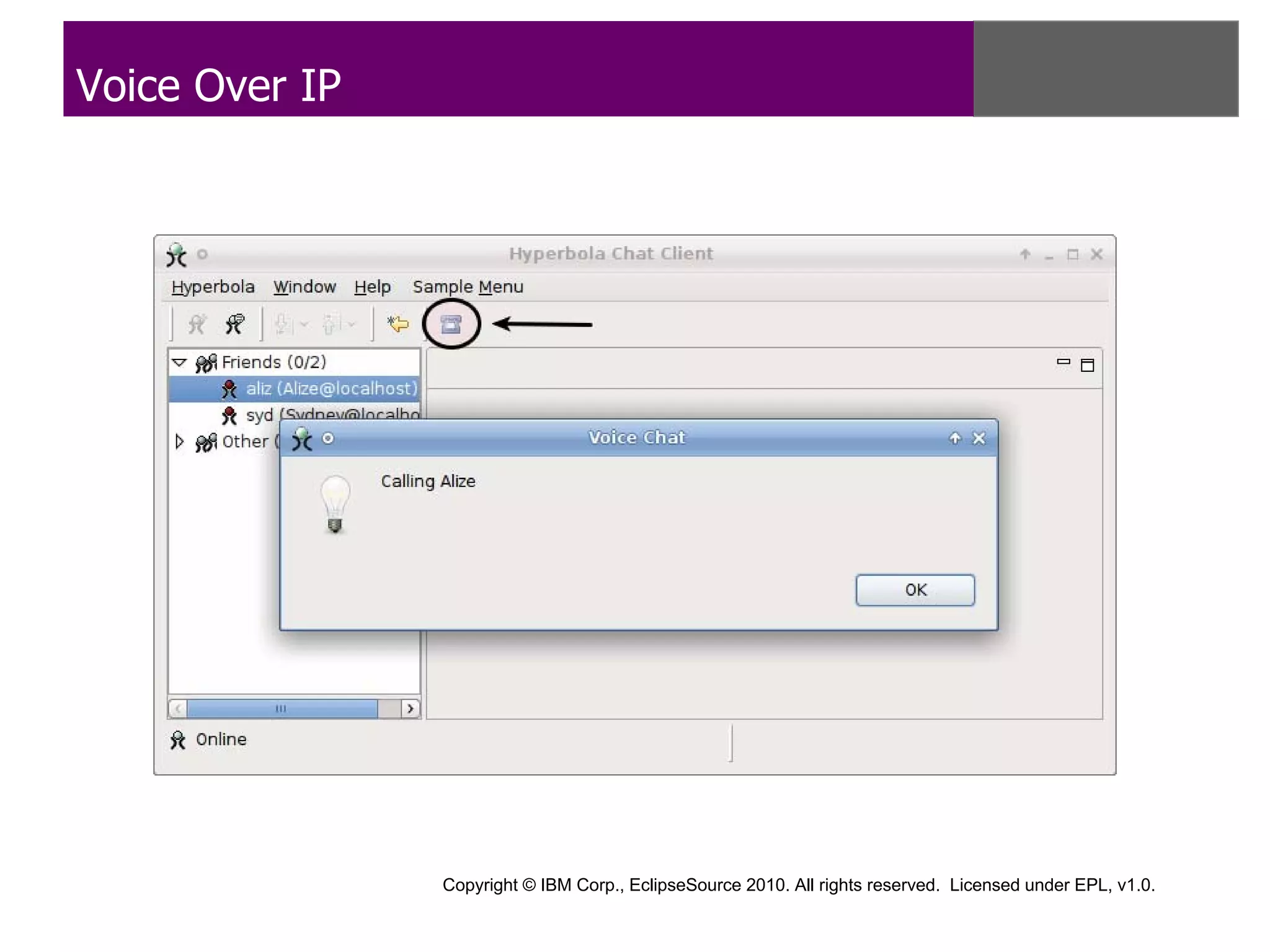Click the small circle button in Voice Chat titlebar
Screen dimensions: 1270x952
328,438
